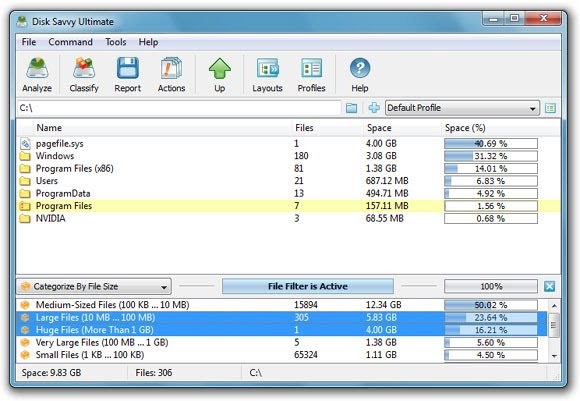Click the Large Files category icon
The width and height of the screenshot is (580, 401).
tap(25, 317)
